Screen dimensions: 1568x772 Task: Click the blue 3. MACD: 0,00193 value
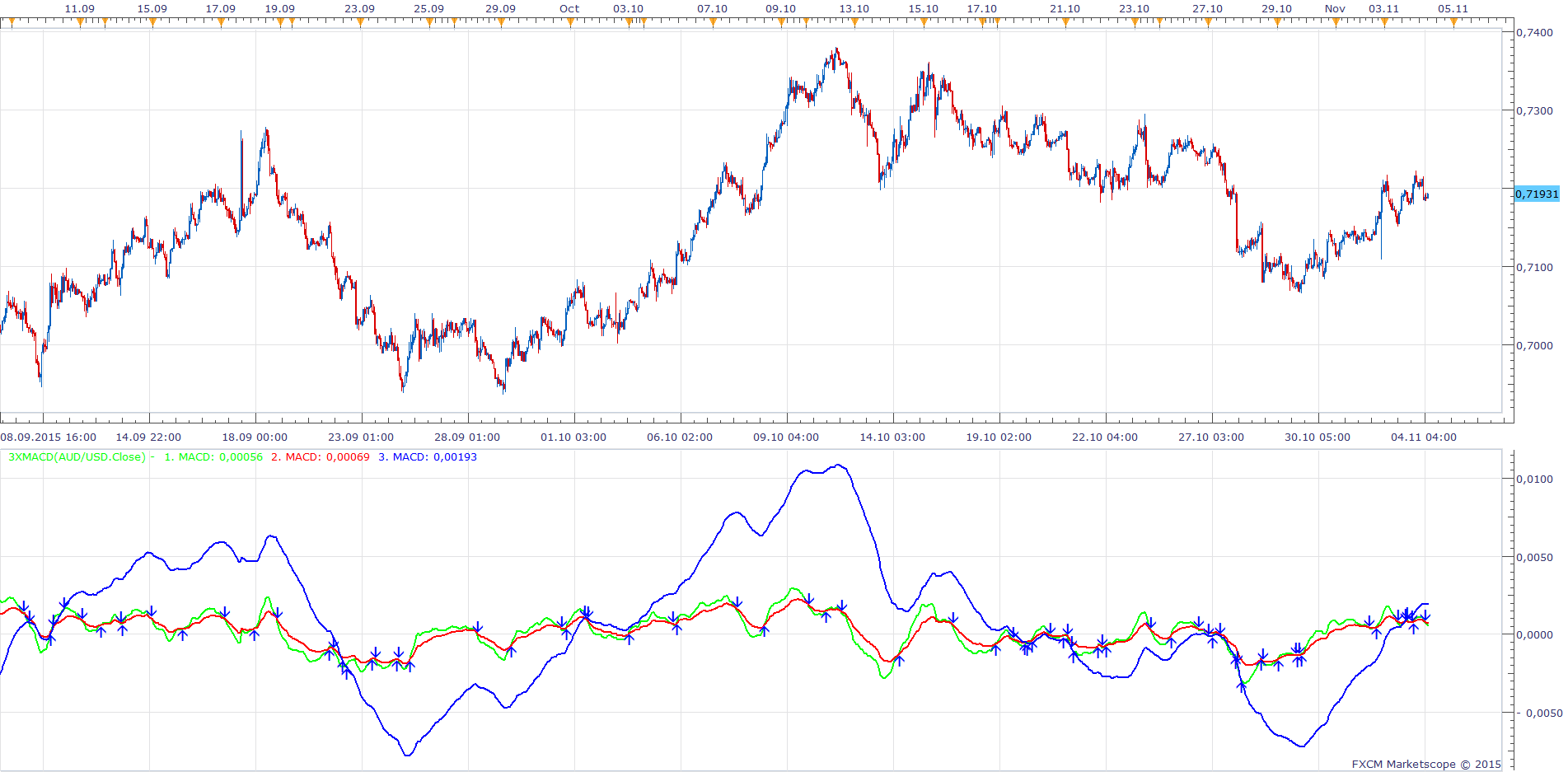tap(428, 456)
